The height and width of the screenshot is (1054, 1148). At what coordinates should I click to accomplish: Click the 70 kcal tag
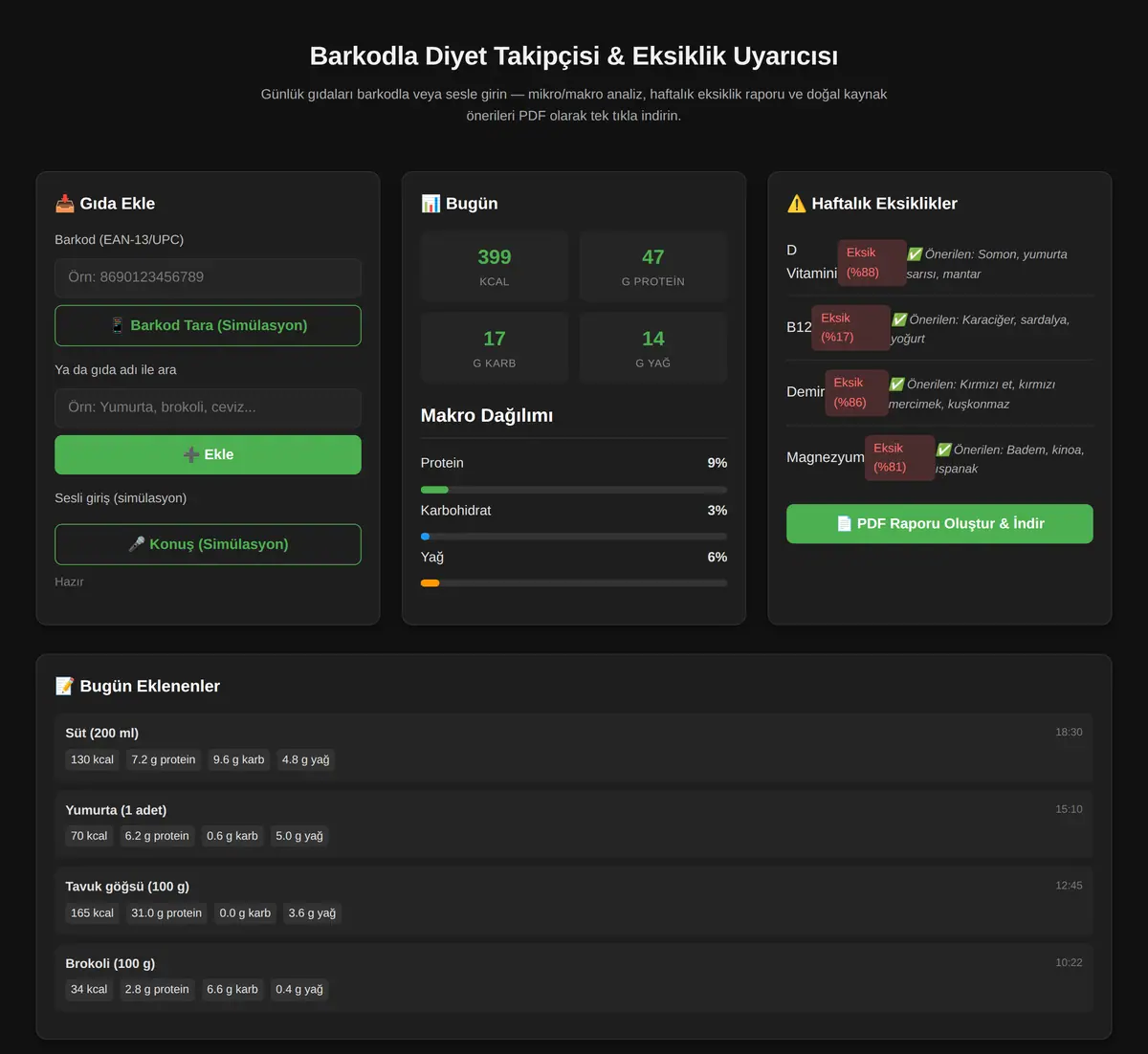click(89, 836)
